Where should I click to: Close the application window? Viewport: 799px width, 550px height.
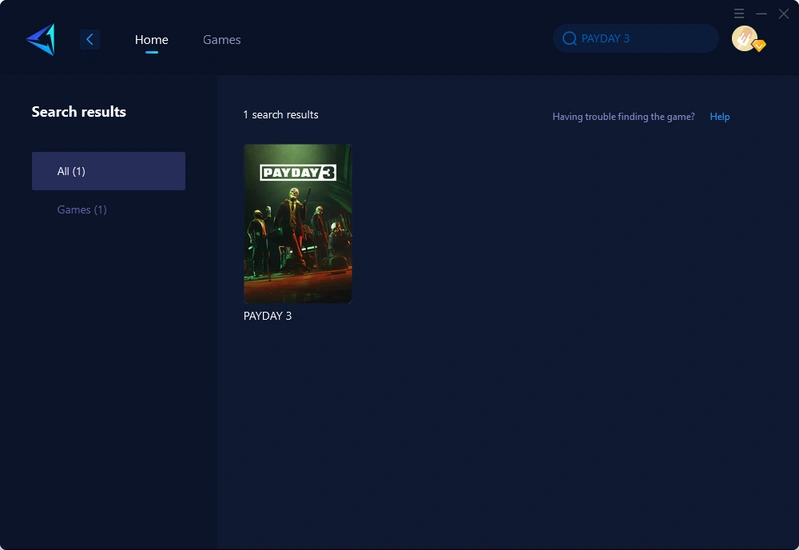[783, 14]
